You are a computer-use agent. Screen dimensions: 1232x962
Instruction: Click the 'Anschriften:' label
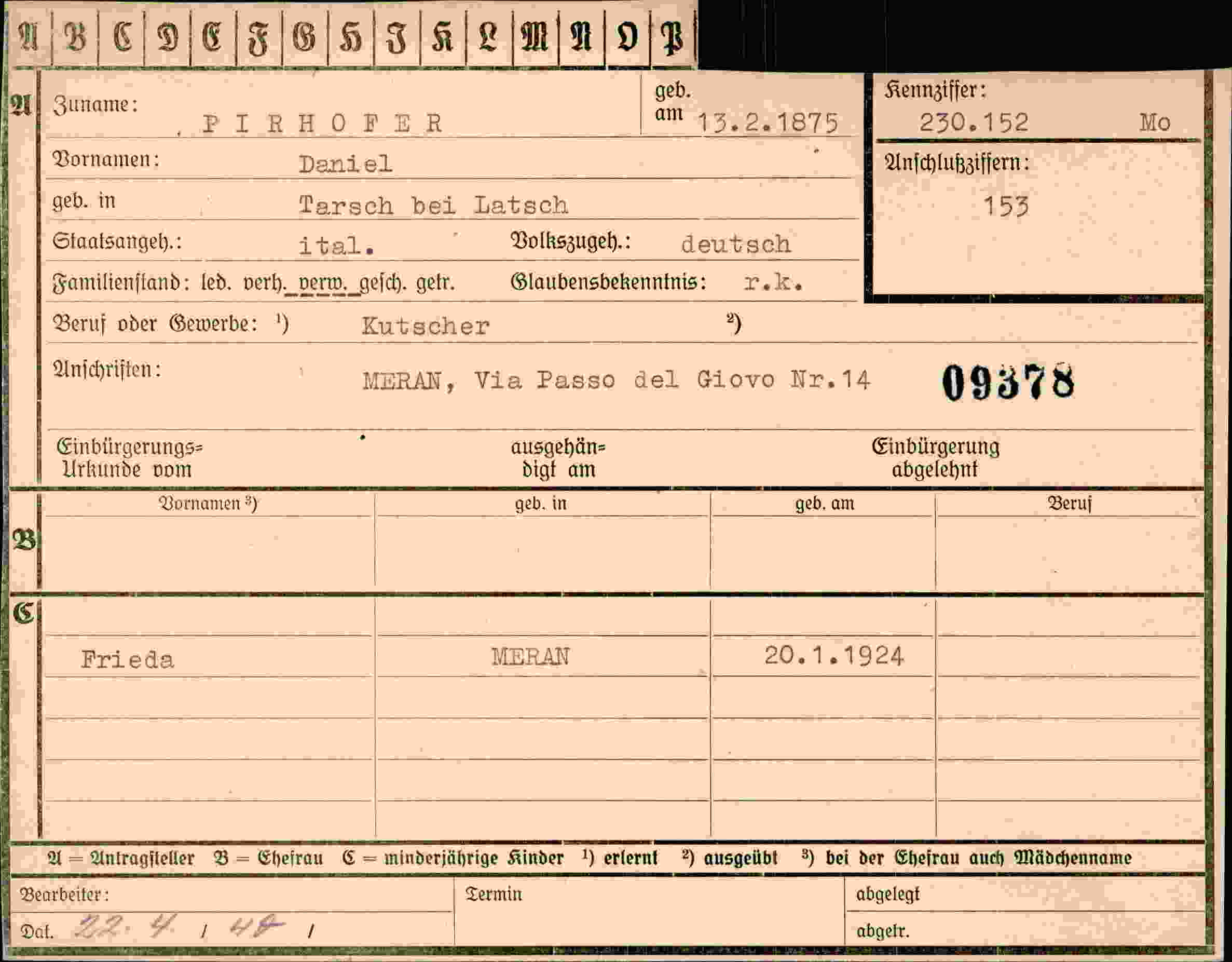coord(106,370)
